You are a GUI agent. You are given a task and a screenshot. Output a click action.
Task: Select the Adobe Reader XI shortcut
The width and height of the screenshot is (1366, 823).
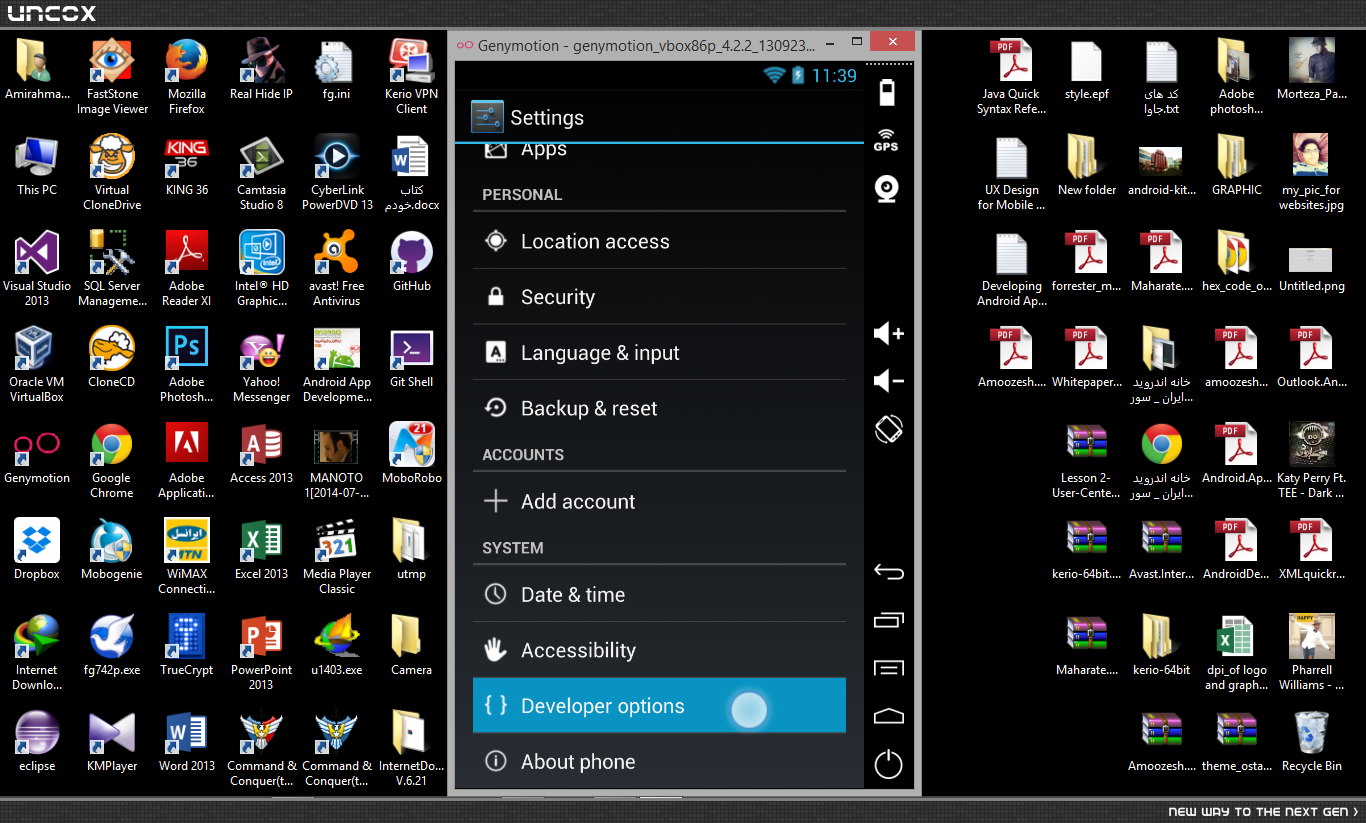187,269
